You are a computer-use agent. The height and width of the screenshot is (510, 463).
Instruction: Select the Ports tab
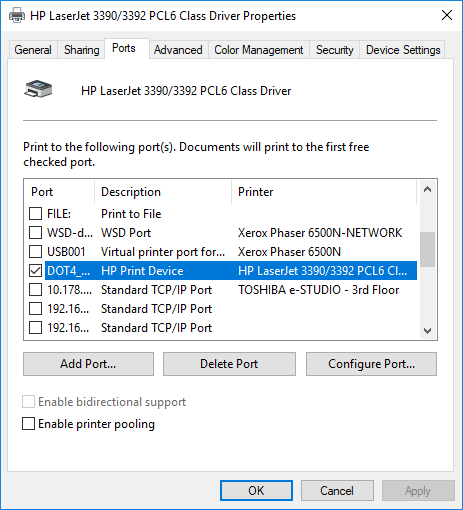pyautogui.click(x=127, y=49)
